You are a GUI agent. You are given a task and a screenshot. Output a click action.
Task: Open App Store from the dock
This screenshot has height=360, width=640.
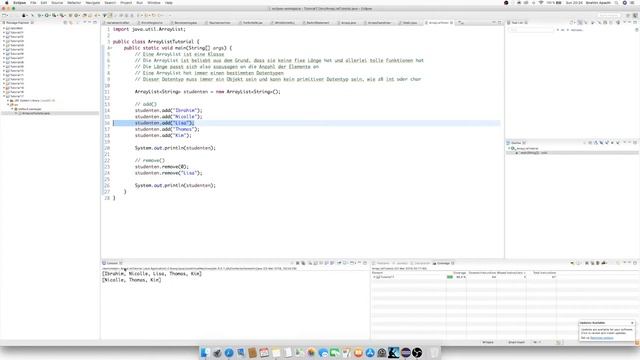pos(370,352)
